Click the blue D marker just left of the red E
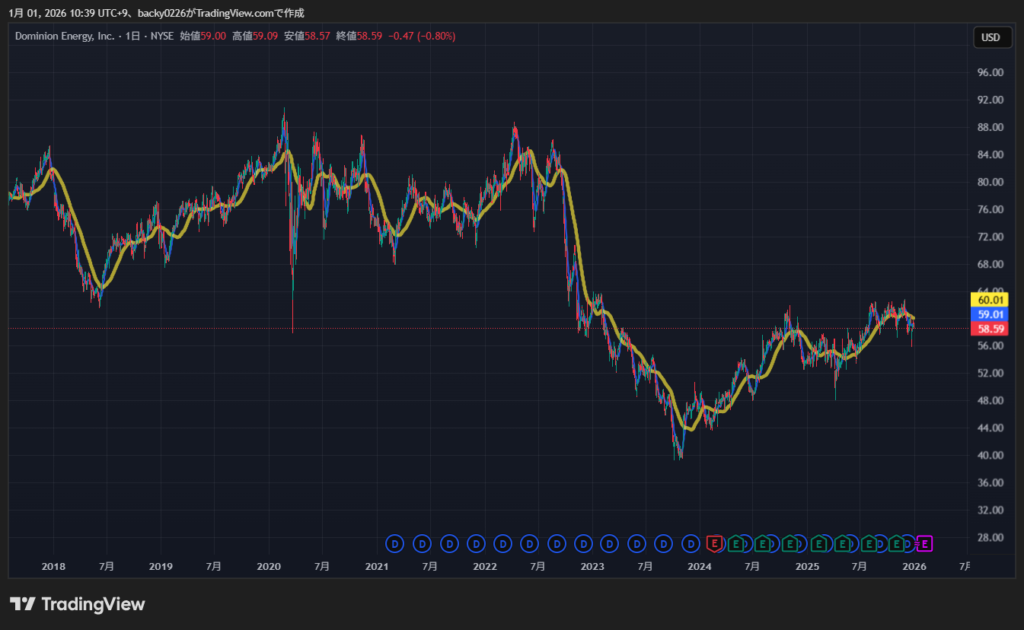This screenshot has width=1024, height=630. (690, 543)
